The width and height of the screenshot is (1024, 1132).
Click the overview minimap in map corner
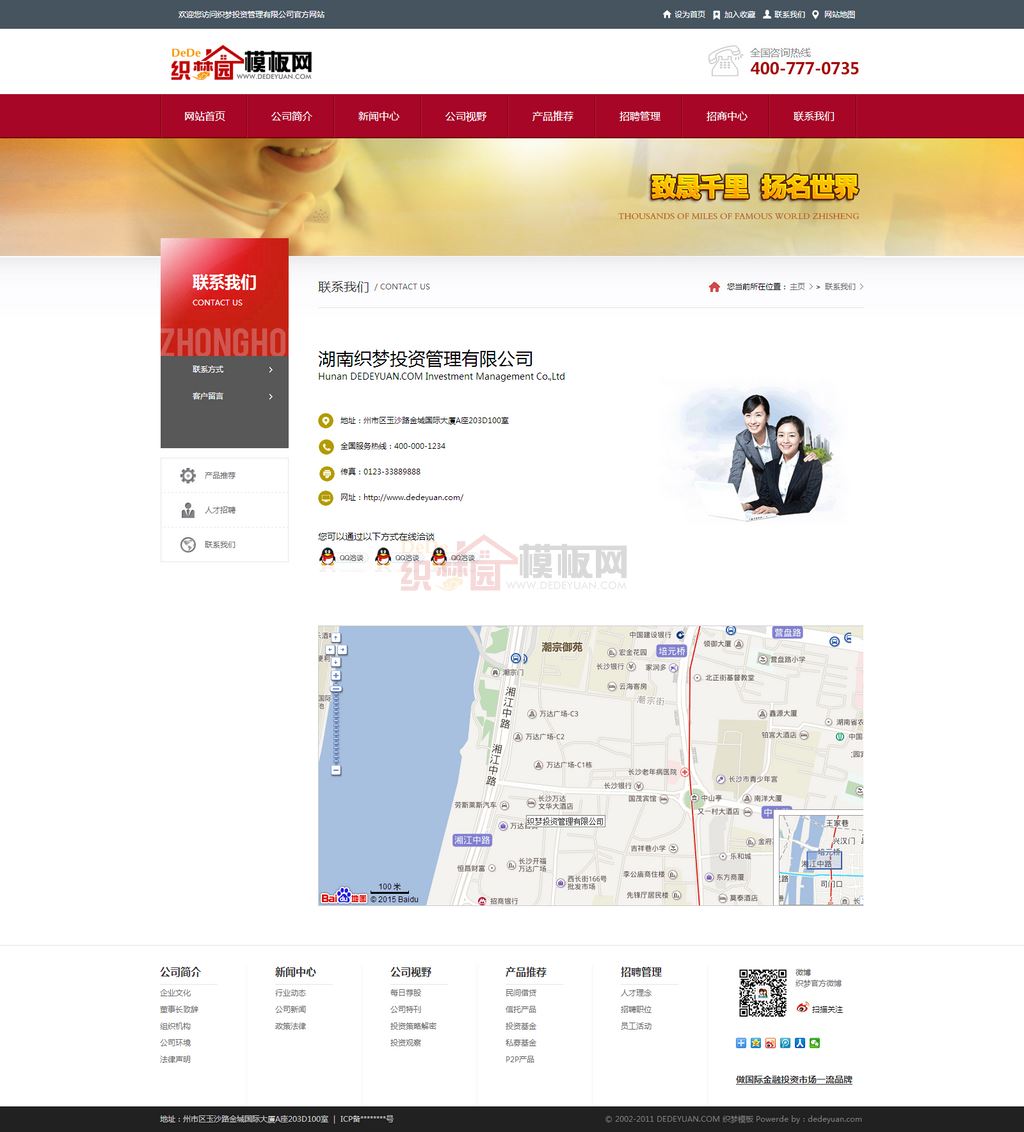[x=820, y=858]
